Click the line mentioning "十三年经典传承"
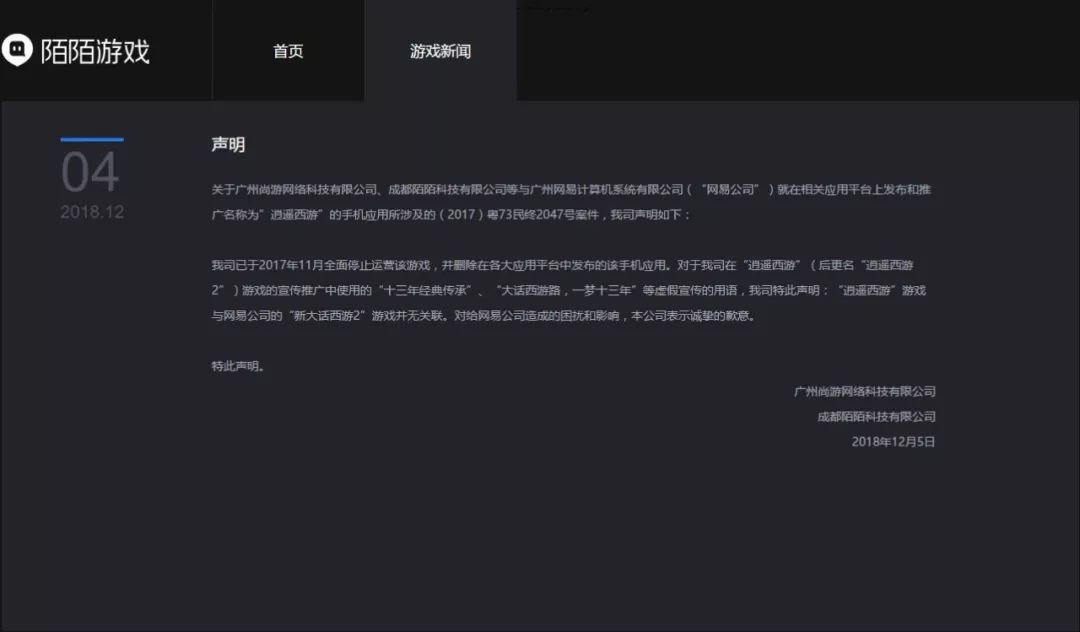Screen dimensions: 1080x632 [568, 291]
